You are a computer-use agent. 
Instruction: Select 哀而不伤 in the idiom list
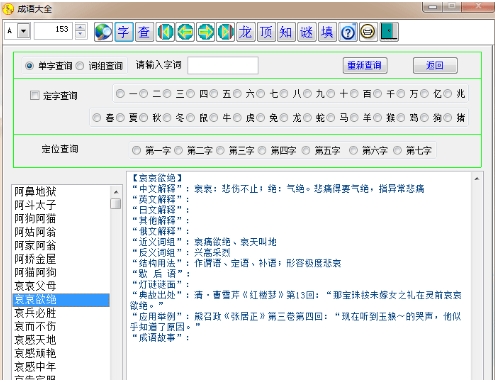(x=61, y=326)
